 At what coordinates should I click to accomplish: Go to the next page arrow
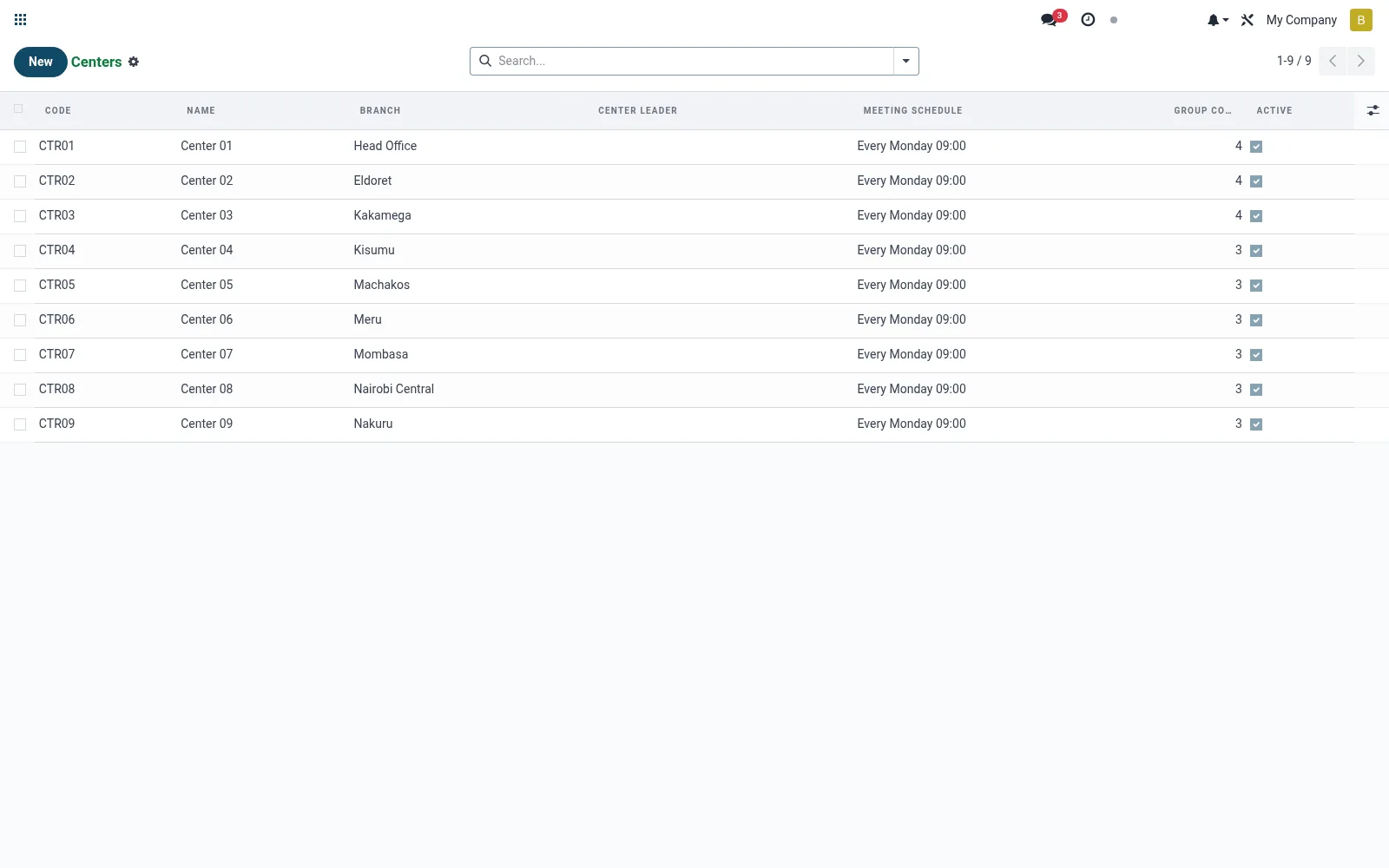(x=1361, y=61)
